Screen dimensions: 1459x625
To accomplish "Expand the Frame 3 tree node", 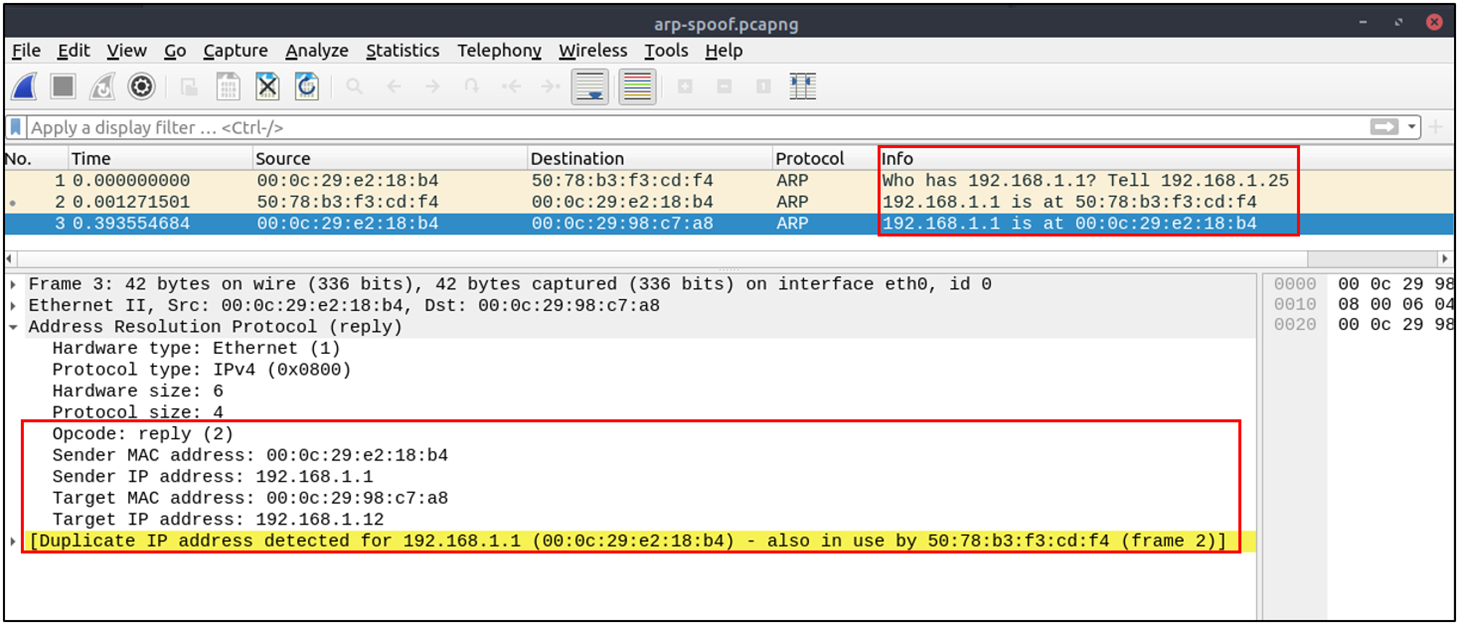I will 13,284.
